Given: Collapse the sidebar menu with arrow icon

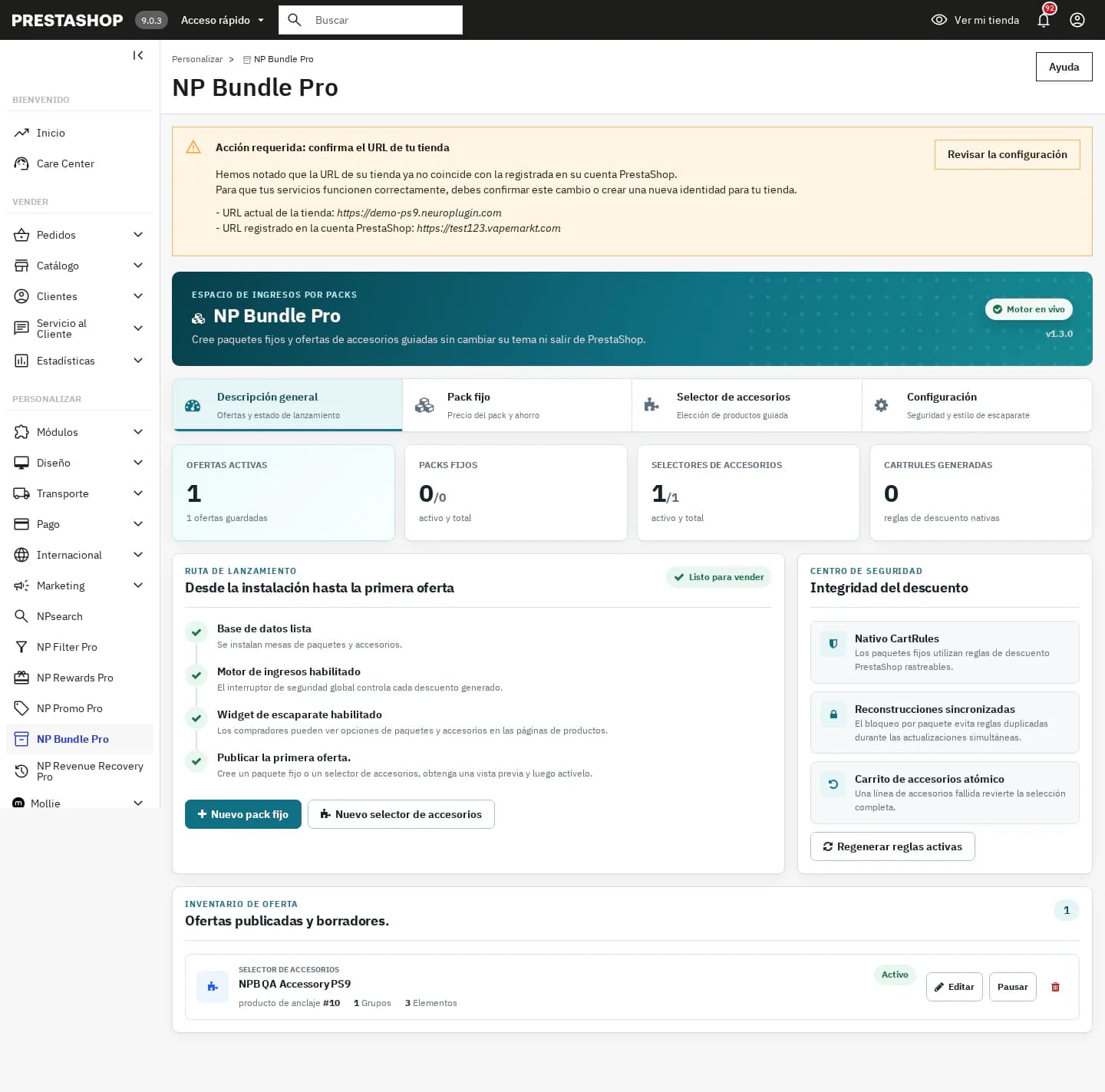Looking at the screenshot, I should 138,55.
